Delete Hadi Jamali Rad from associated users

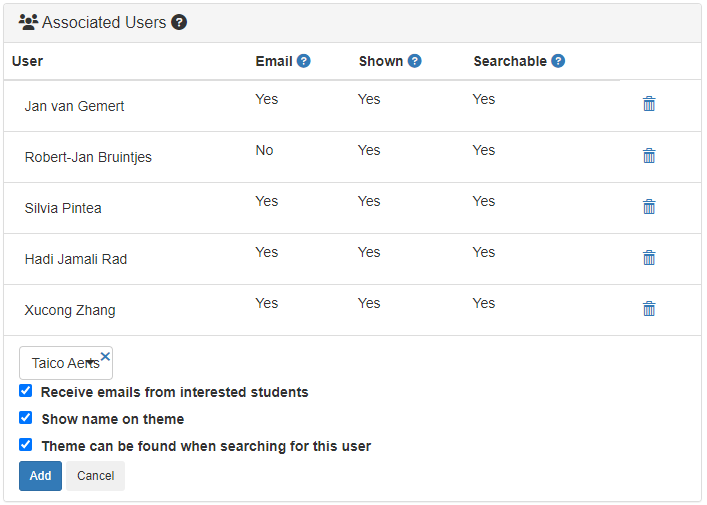click(x=649, y=257)
